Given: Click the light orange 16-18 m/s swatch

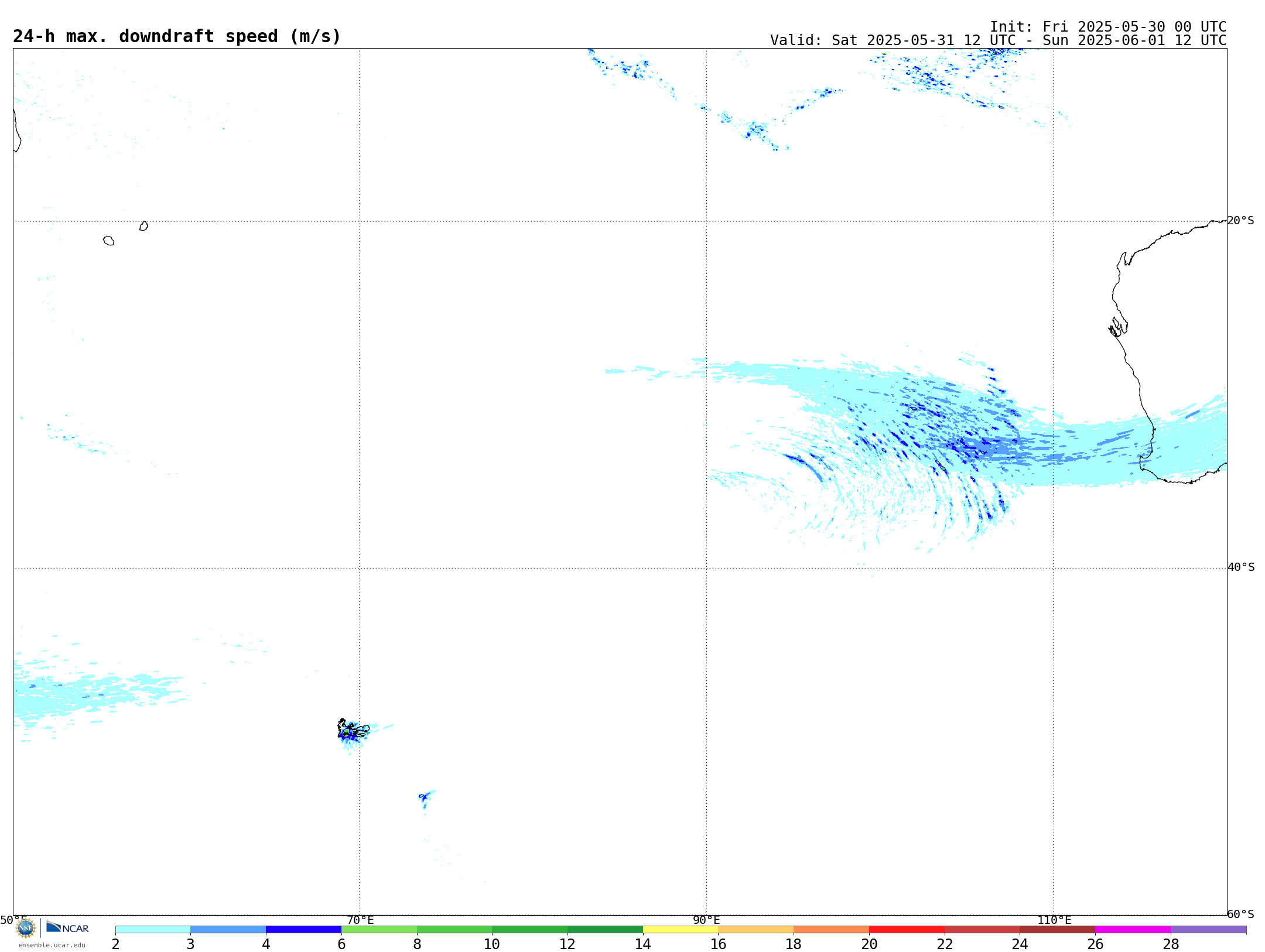Looking at the screenshot, I should 756,929.
